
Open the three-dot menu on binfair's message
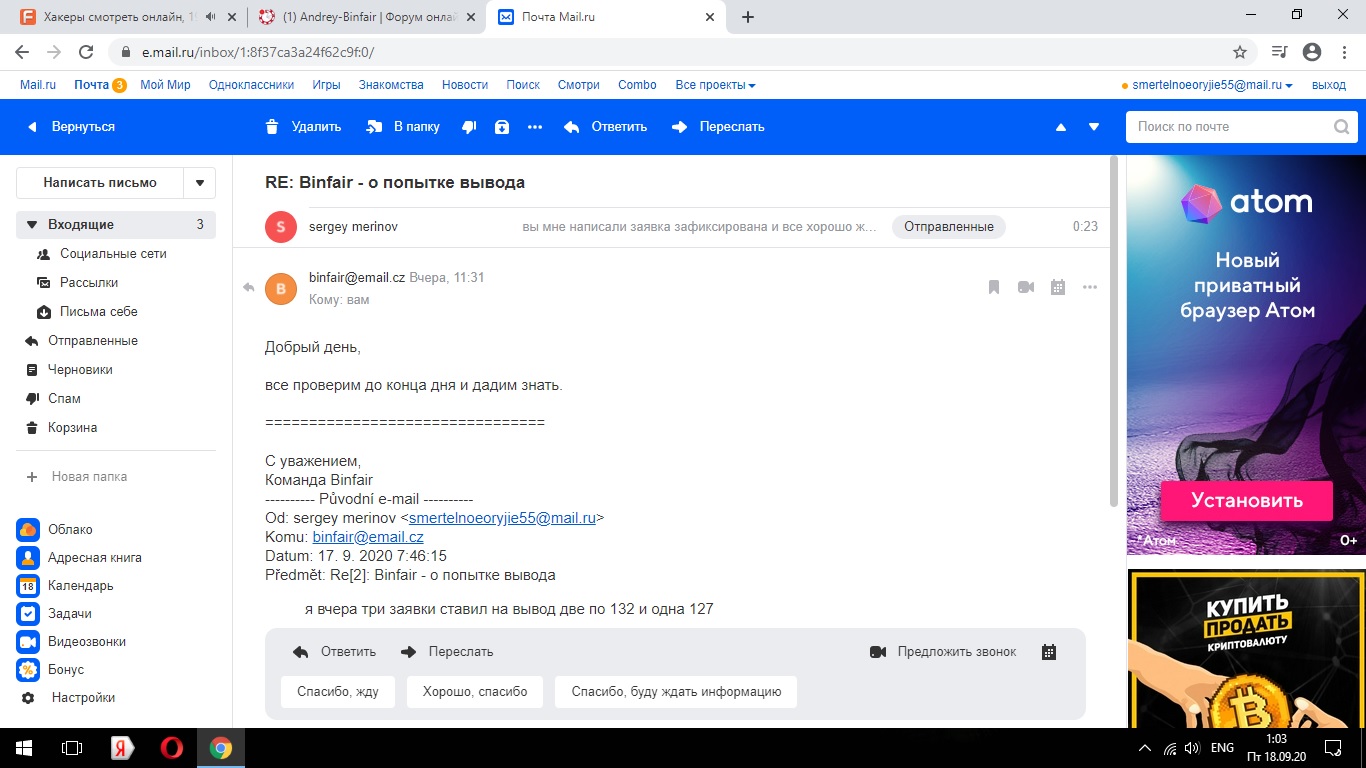1090,288
